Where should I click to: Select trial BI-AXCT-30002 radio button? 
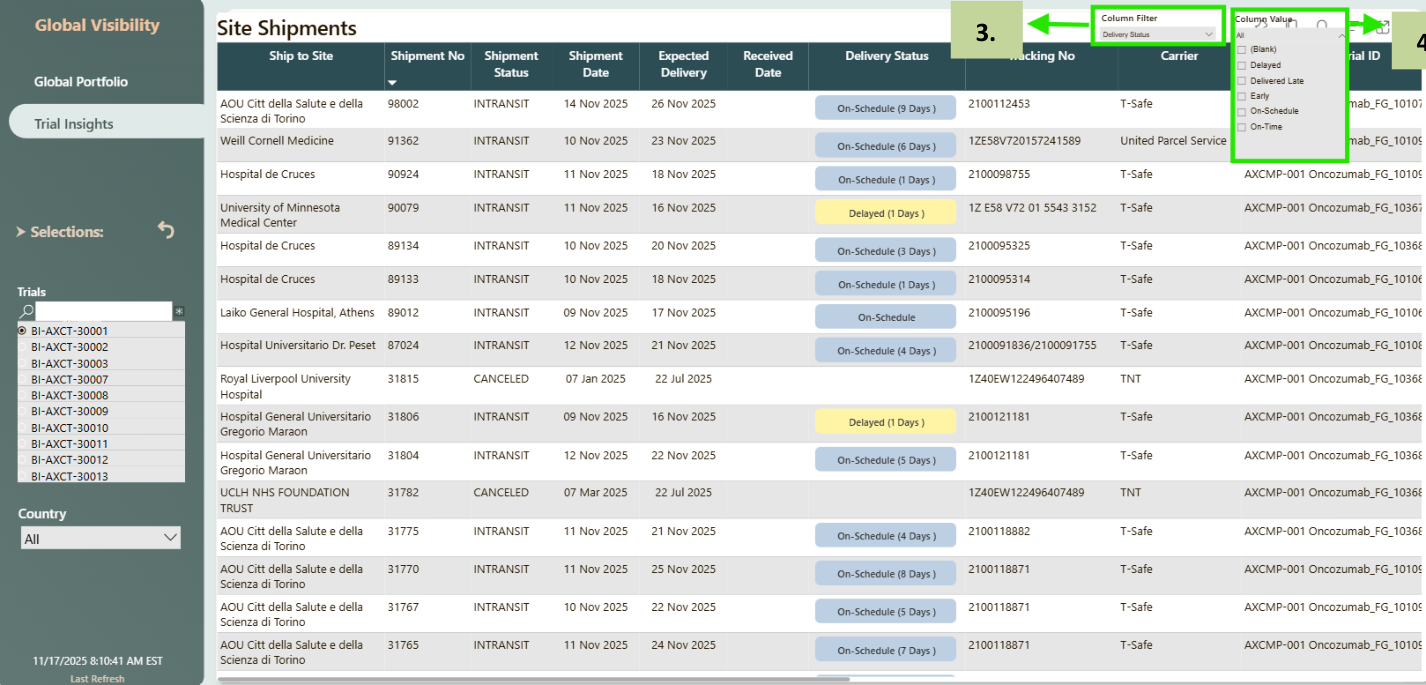pos(22,347)
